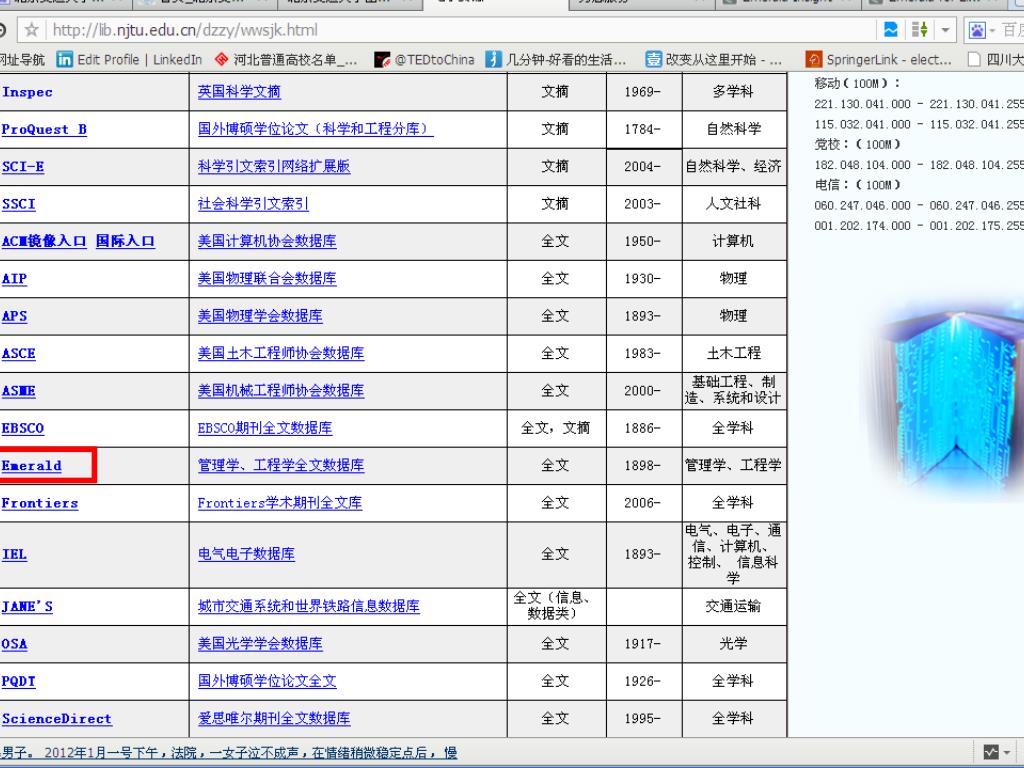Click the blue icon right of the address field

[891, 29]
